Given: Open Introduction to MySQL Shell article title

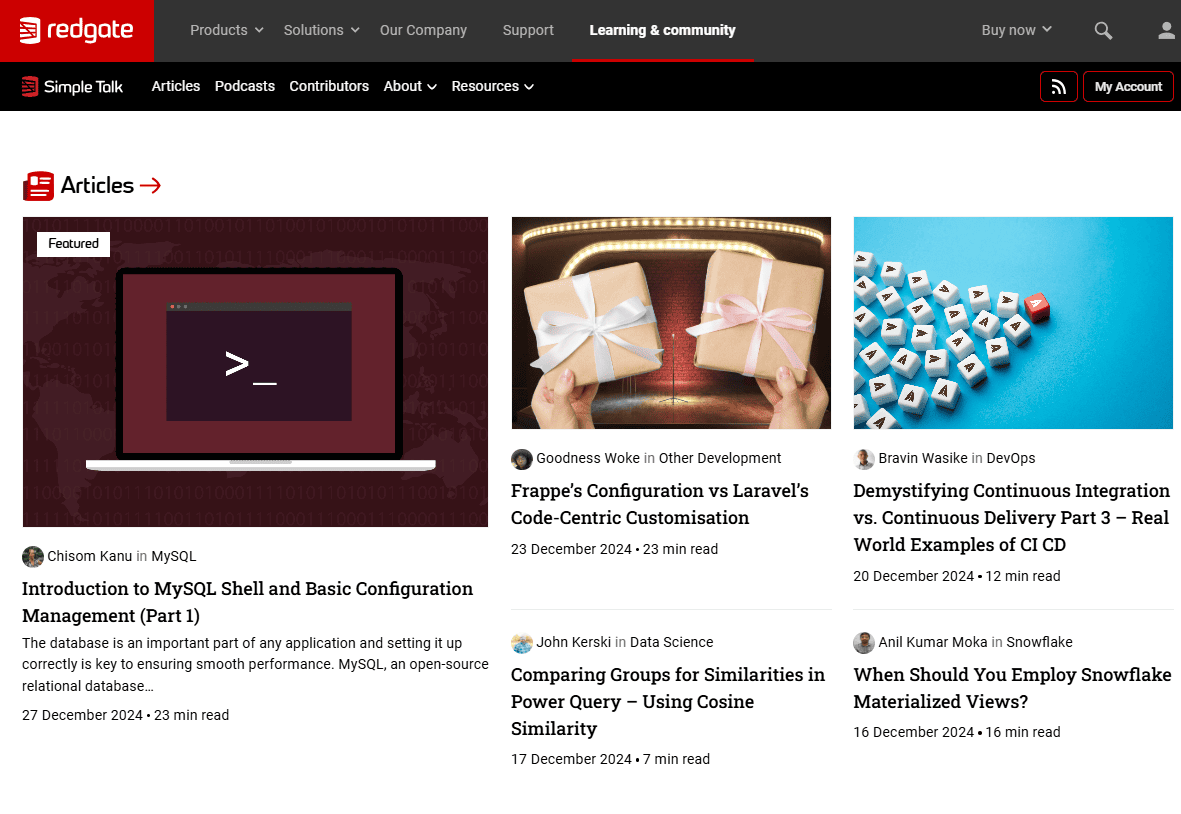Looking at the screenshot, I should [x=247, y=602].
